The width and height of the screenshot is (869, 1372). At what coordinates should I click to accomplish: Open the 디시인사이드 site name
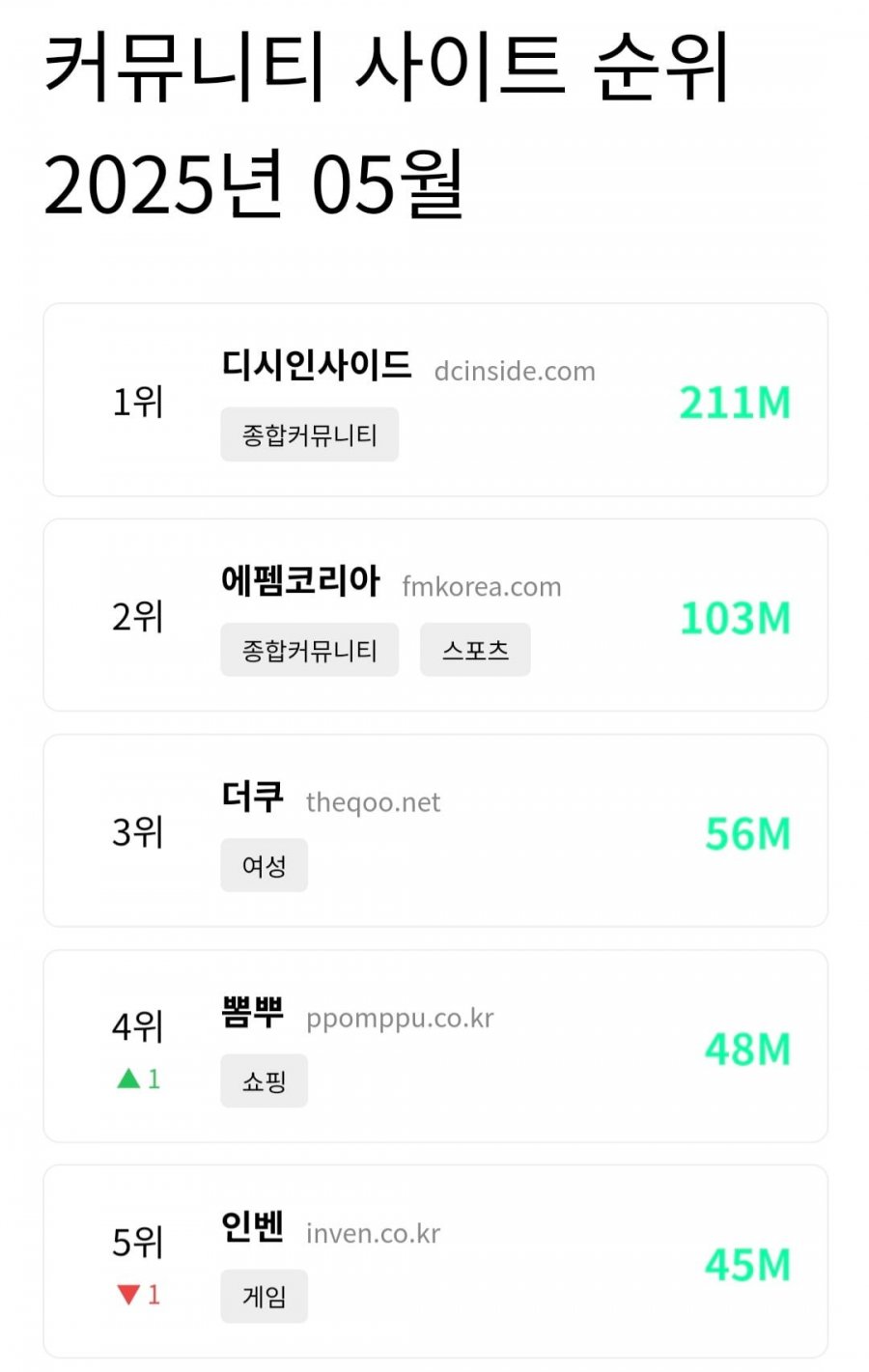tap(317, 365)
